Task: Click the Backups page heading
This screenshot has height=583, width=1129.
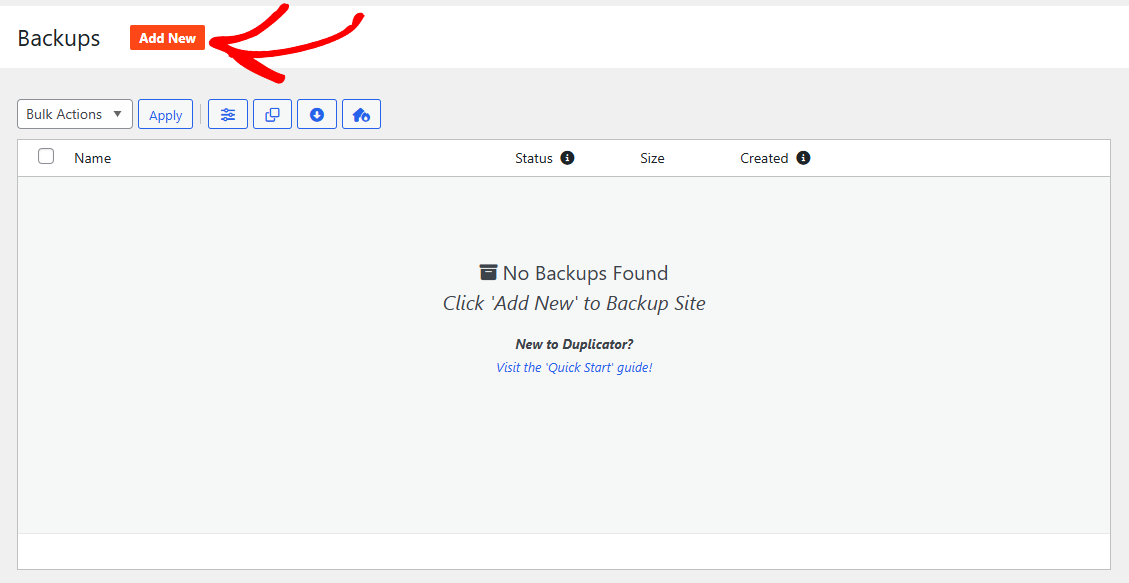Action: click(x=59, y=38)
